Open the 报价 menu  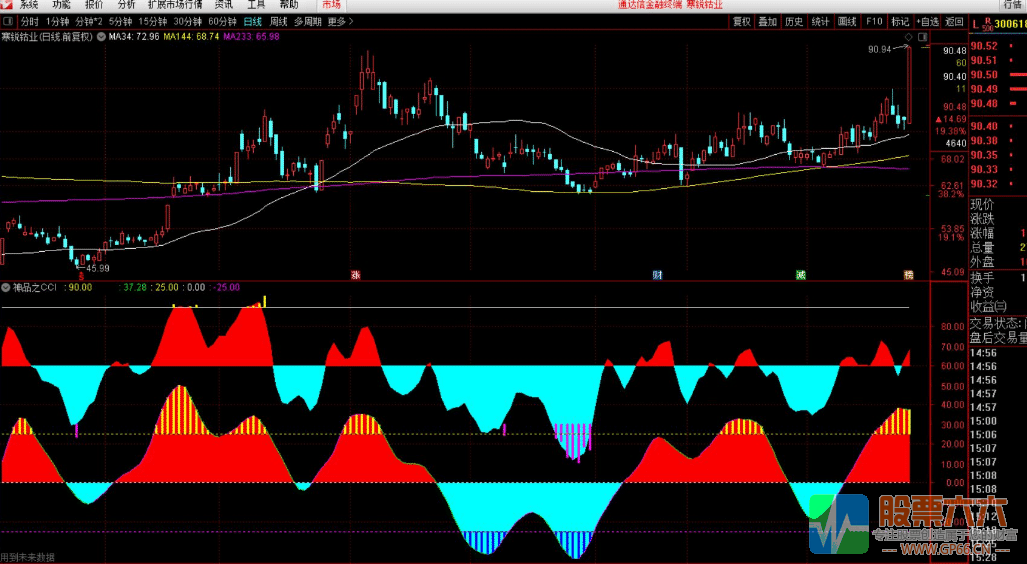tap(94, 5)
